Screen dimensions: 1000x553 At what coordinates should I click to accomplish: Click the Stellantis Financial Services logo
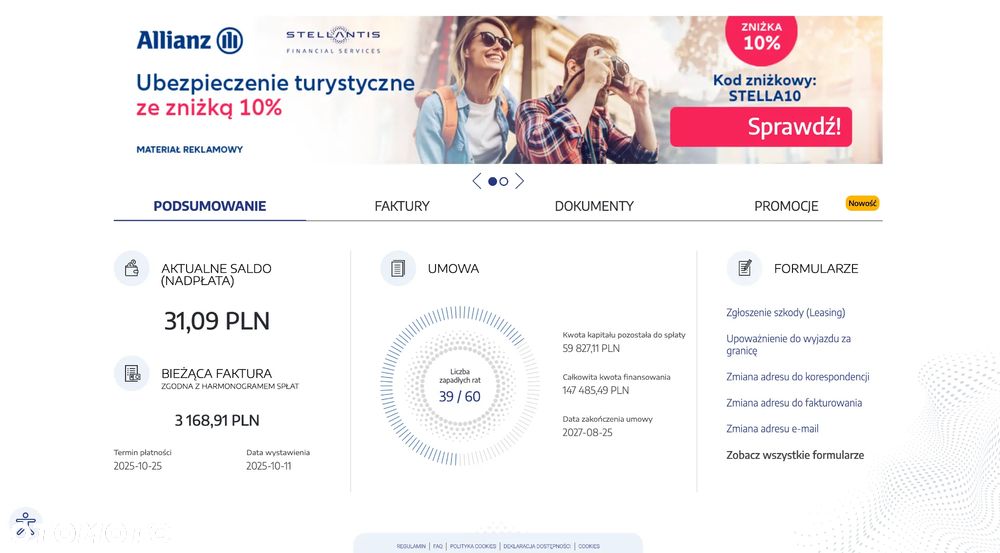(x=333, y=40)
